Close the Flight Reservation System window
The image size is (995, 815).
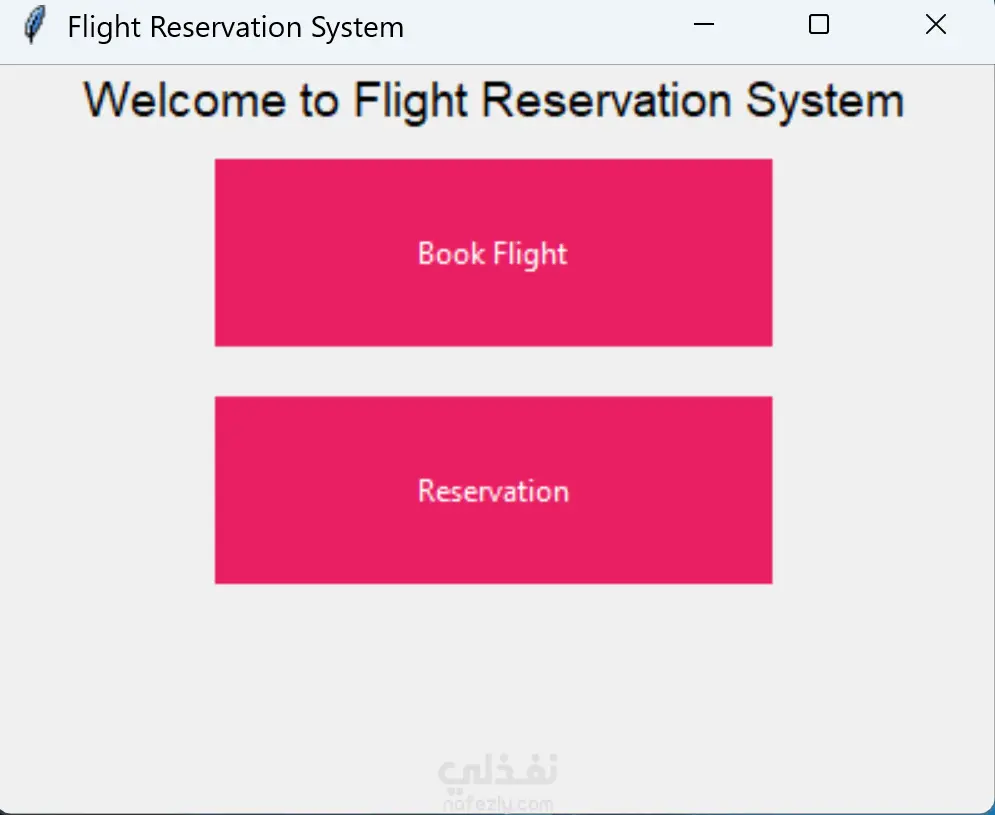click(x=935, y=26)
